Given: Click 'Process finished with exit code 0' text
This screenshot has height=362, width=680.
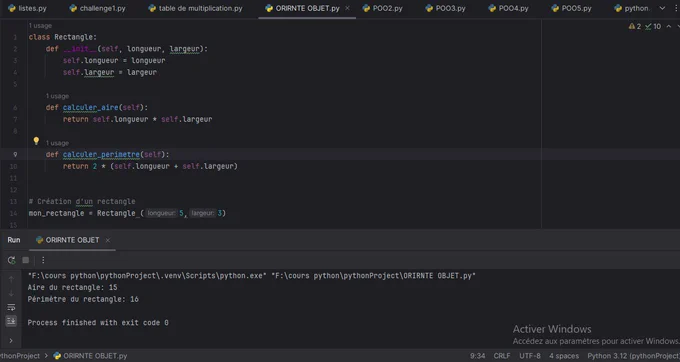Looking at the screenshot, I should (x=98, y=323).
